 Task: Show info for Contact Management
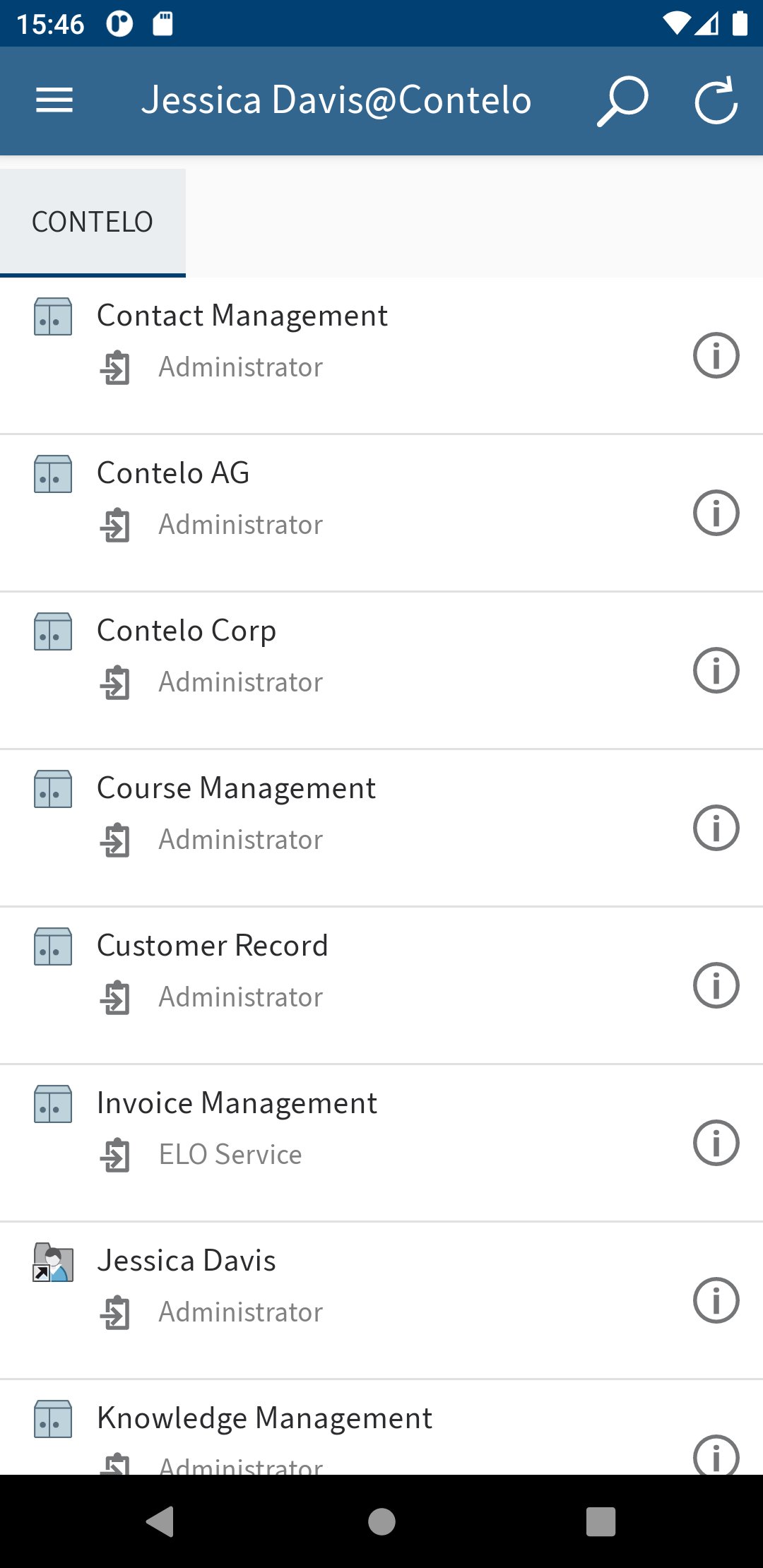click(716, 355)
